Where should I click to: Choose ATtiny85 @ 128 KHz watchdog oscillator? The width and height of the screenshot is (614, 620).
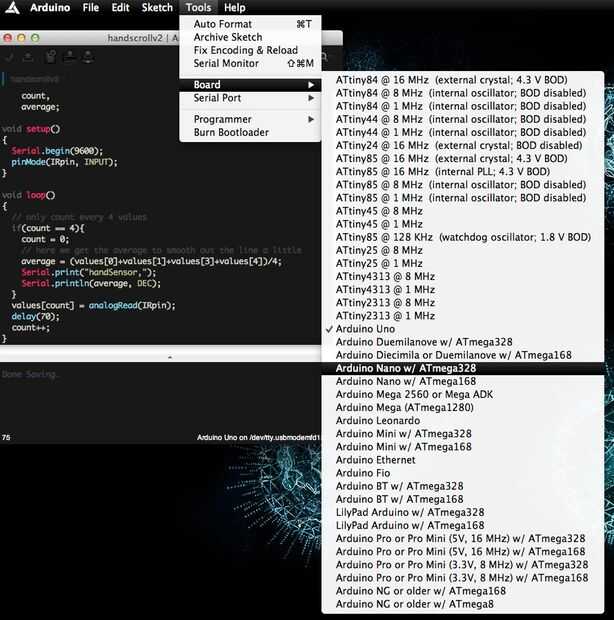[x=463, y=237]
